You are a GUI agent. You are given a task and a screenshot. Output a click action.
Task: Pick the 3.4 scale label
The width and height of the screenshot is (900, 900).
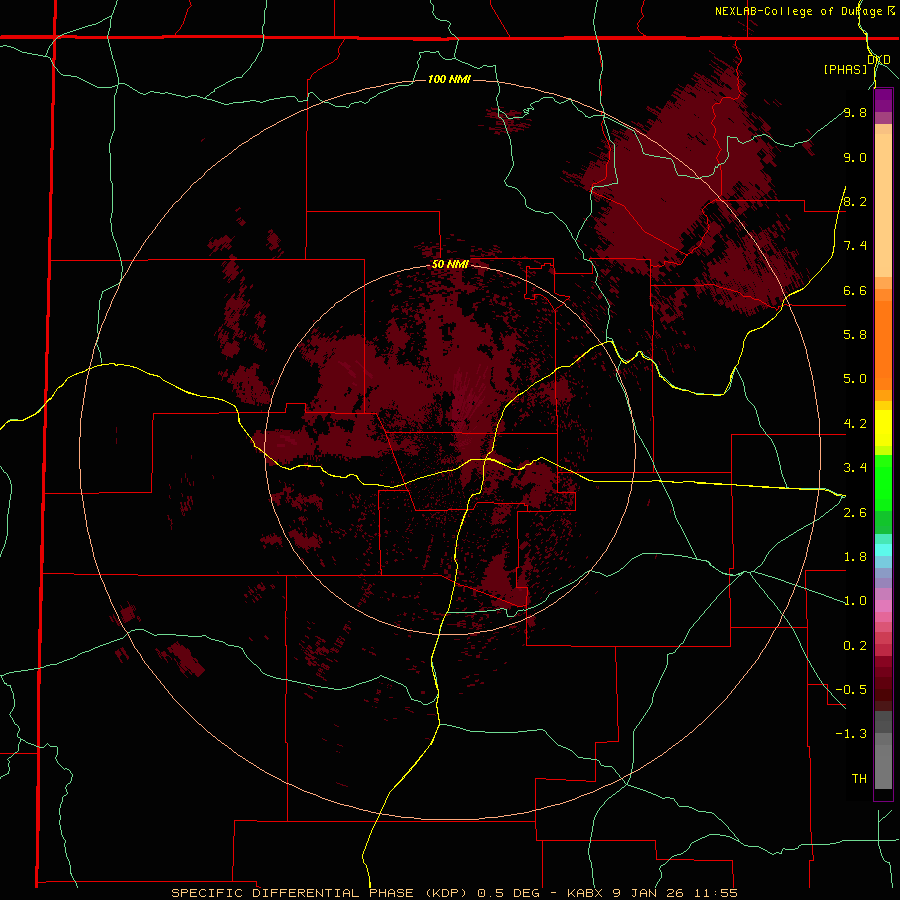[855, 468]
